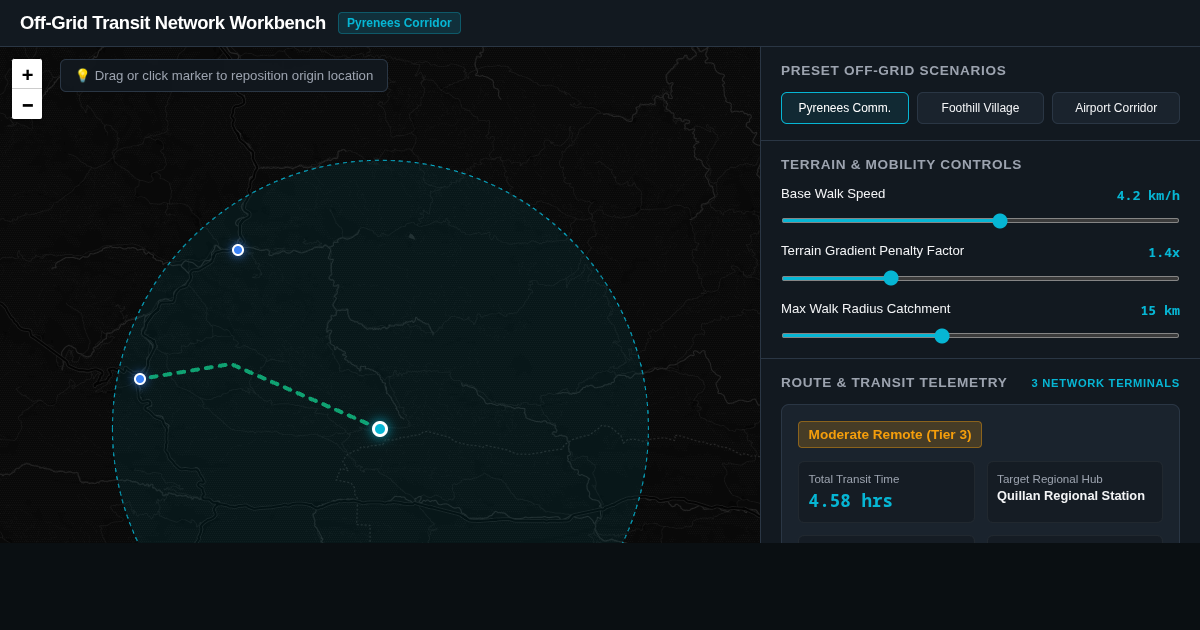Click the teal origin location marker
The width and height of the screenshot is (1200, 630).
coord(380,429)
